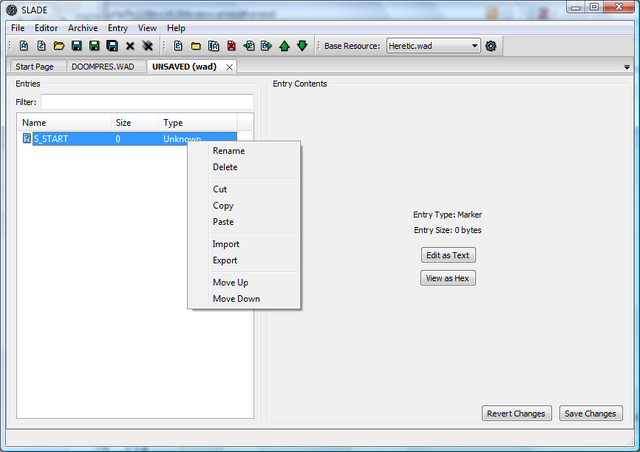Click the Export Entry green-arrow icon
Viewport: 640px width, 452px height.
point(267,46)
